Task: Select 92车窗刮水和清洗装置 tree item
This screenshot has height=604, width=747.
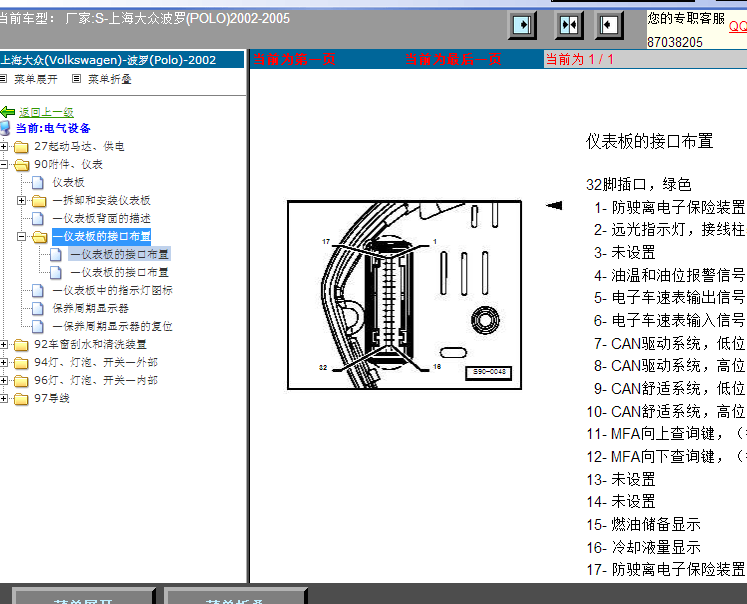Action: (x=91, y=344)
